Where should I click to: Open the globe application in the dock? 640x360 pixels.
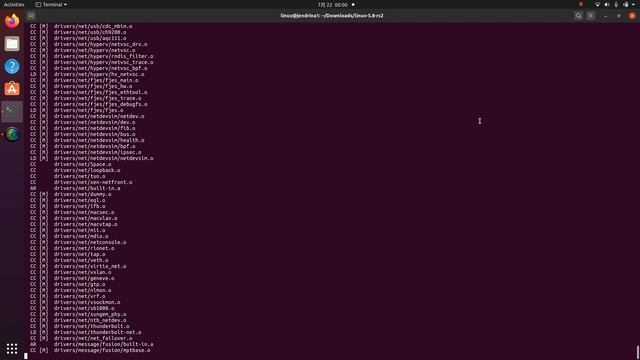pyautogui.click(x=12, y=134)
